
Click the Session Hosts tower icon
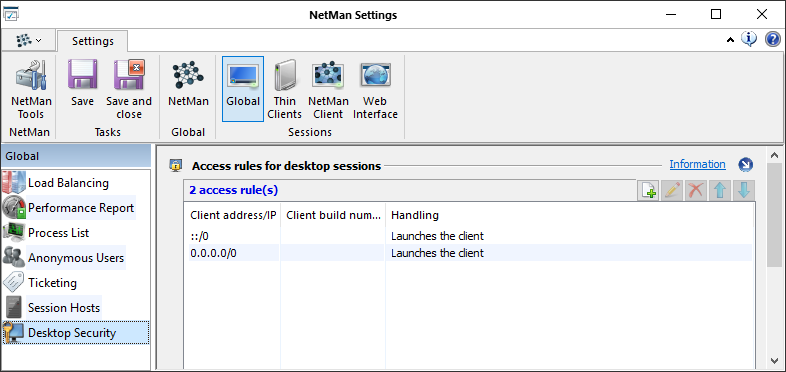[14, 308]
